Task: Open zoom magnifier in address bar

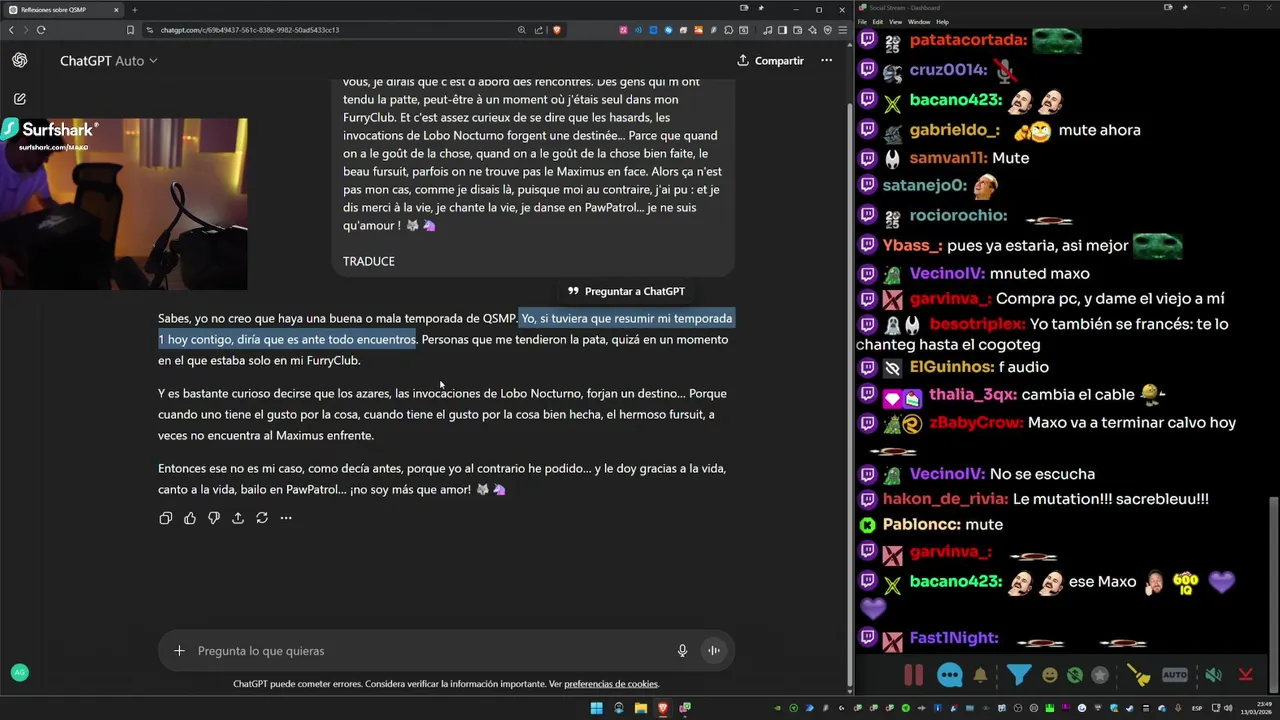Action: tap(522, 30)
